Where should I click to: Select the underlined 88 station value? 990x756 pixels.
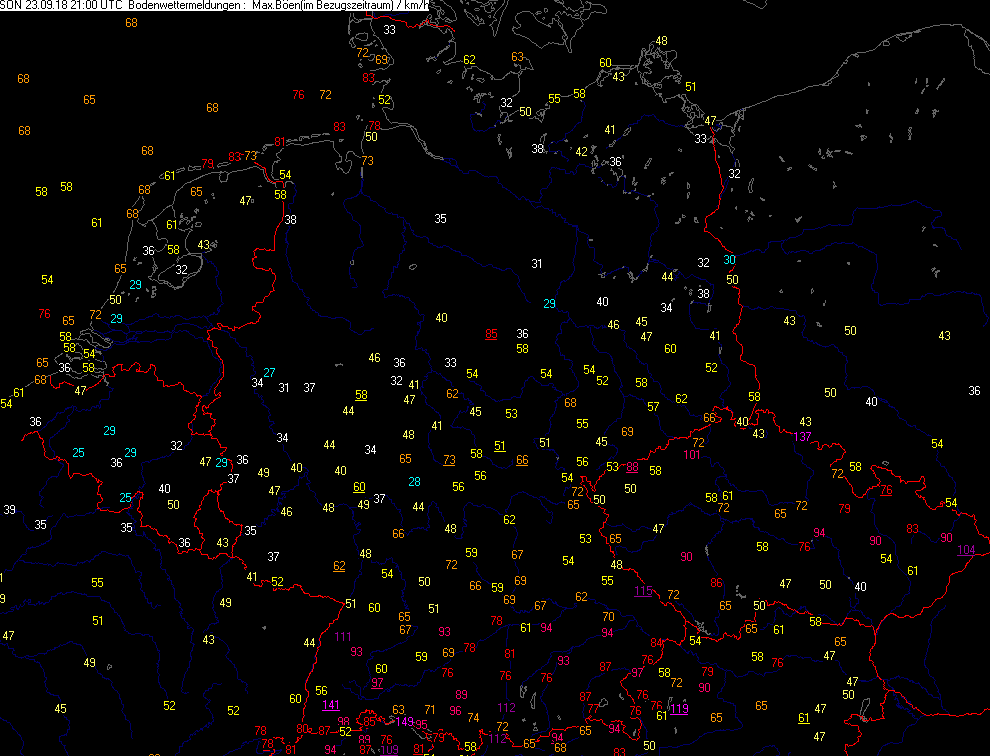click(632, 467)
